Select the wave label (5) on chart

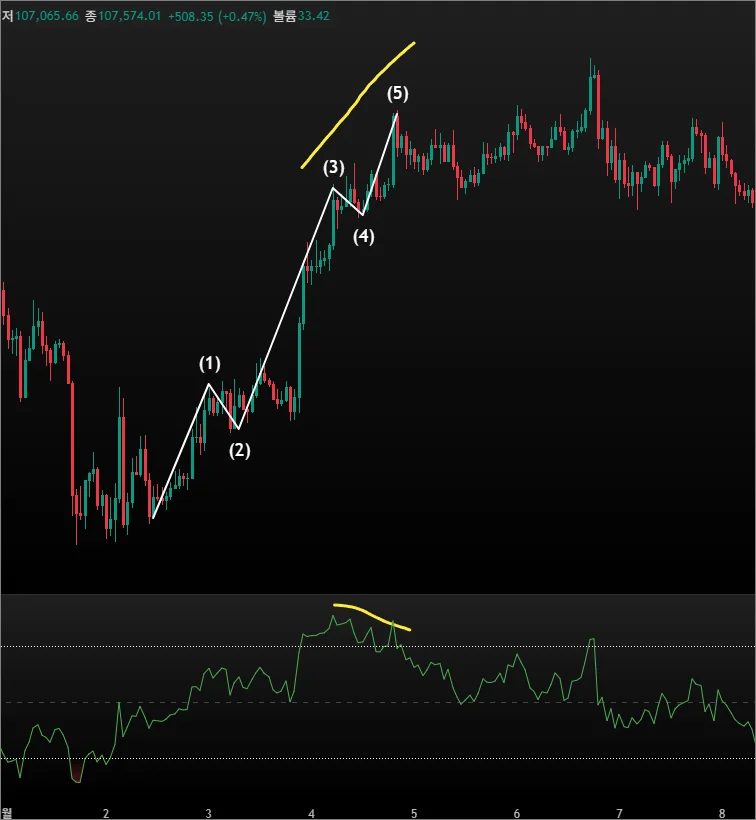[397, 94]
